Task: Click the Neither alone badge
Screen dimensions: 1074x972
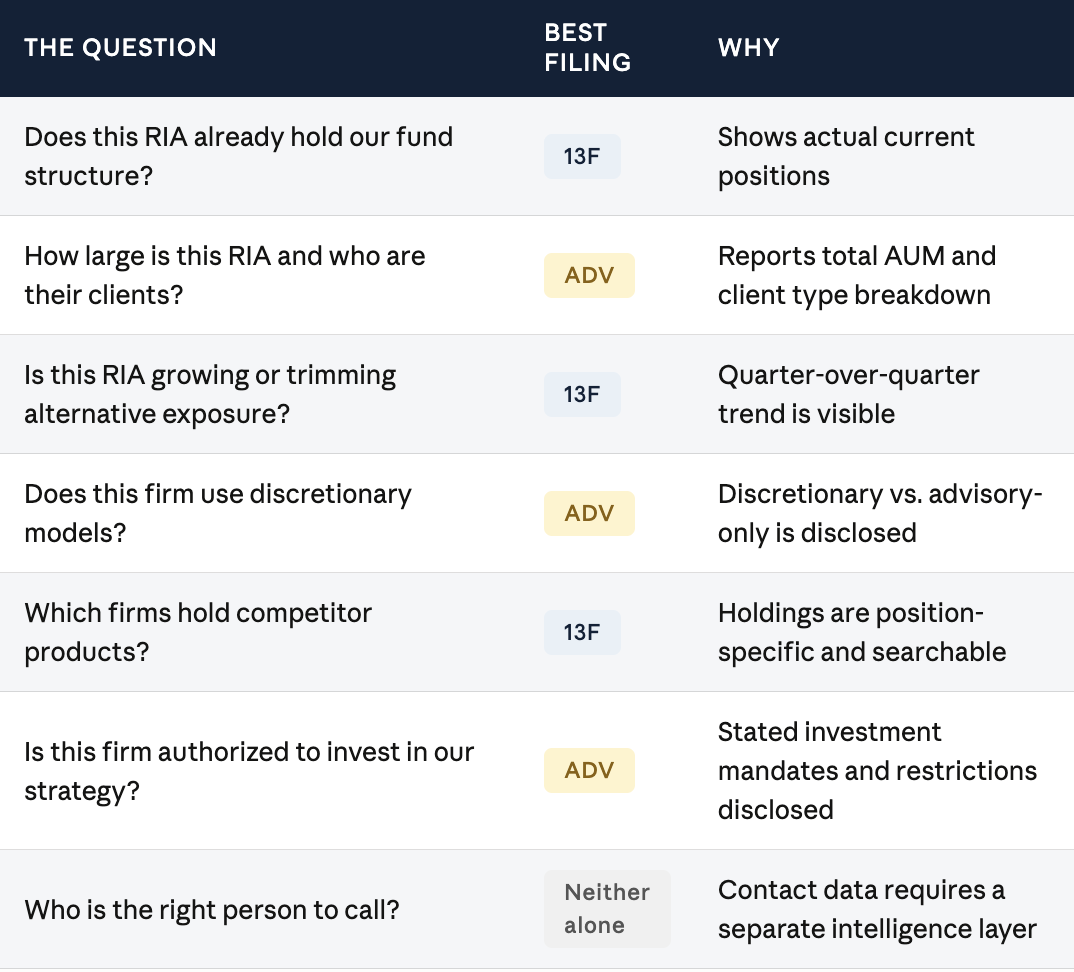Action: coord(607,909)
